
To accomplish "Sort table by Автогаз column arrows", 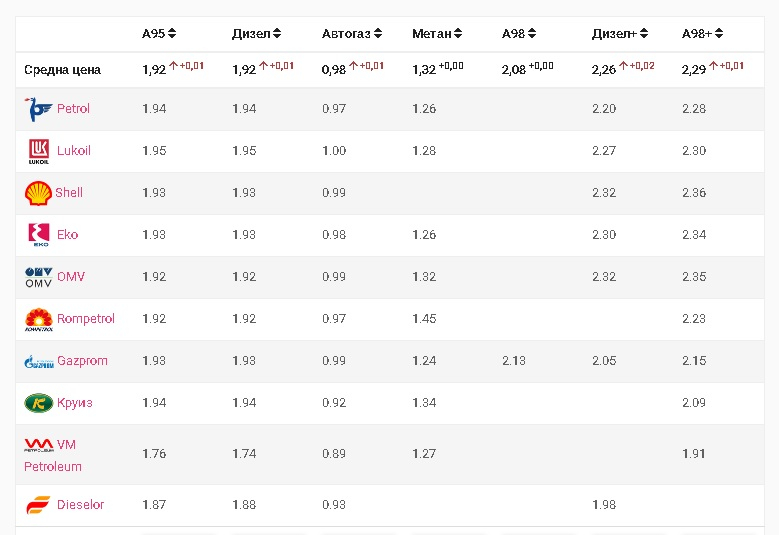I will coord(378,33).
